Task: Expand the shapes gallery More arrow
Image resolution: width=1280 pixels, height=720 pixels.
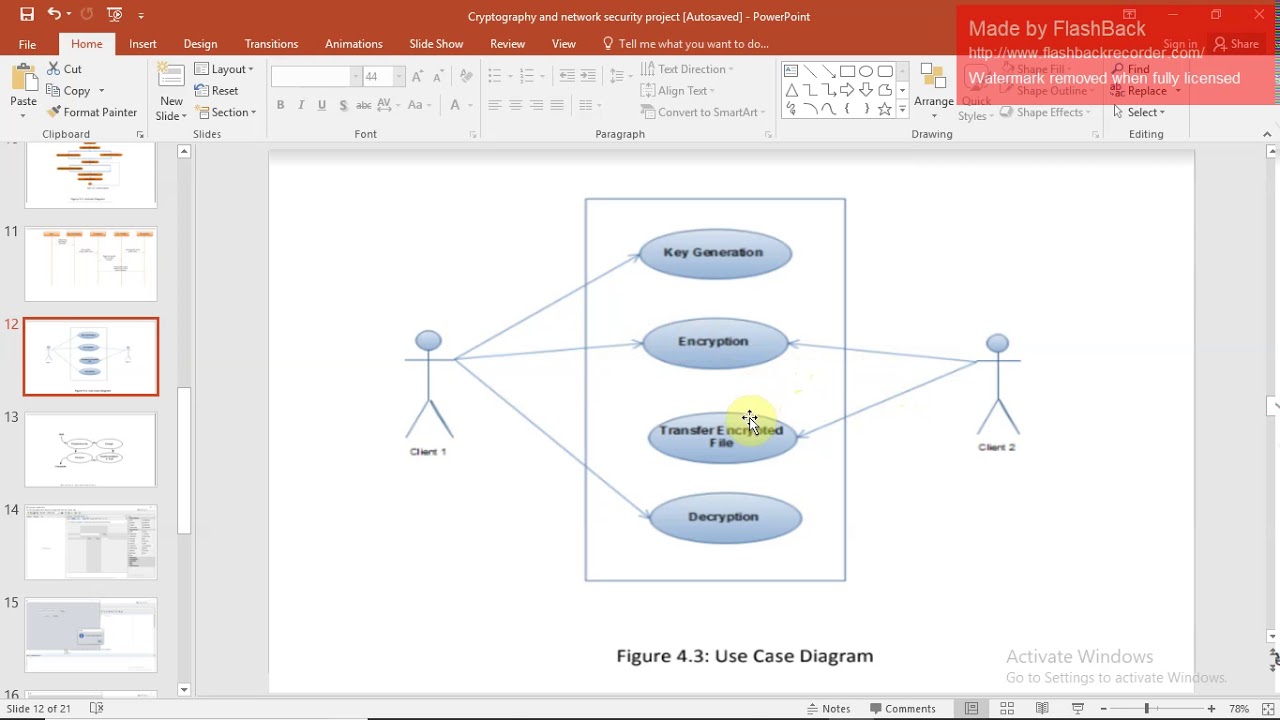Action: 902,110
